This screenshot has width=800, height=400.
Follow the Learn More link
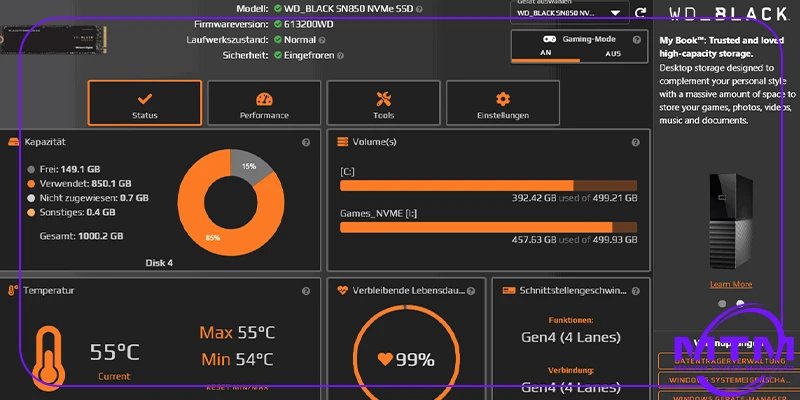click(731, 284)
